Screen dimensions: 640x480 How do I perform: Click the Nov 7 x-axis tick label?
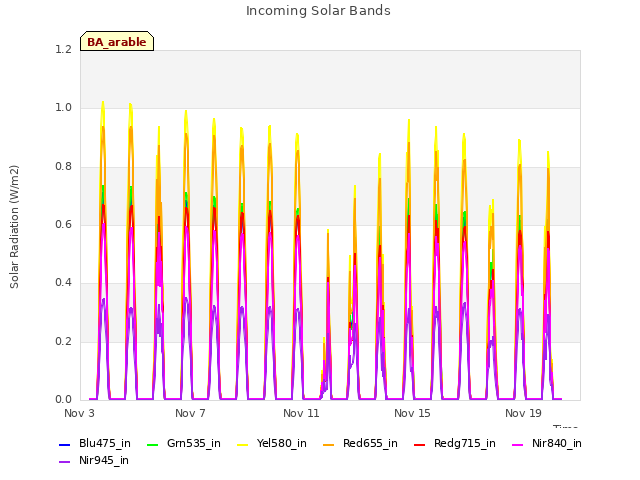coord(190,413)
